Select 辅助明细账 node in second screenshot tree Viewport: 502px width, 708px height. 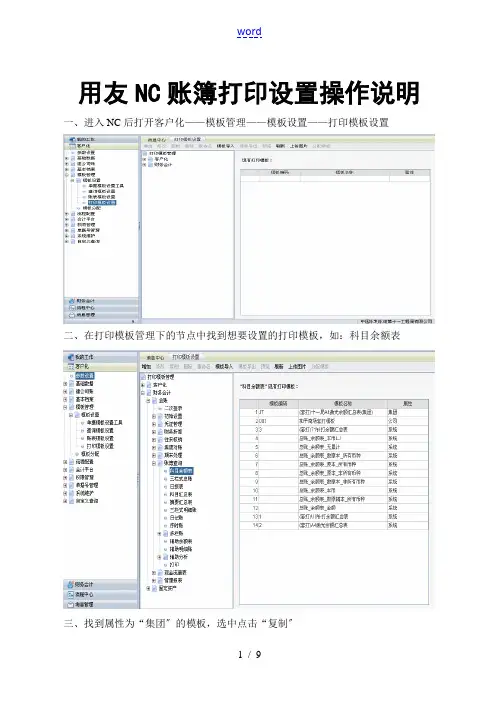click(x=181, y=549)
